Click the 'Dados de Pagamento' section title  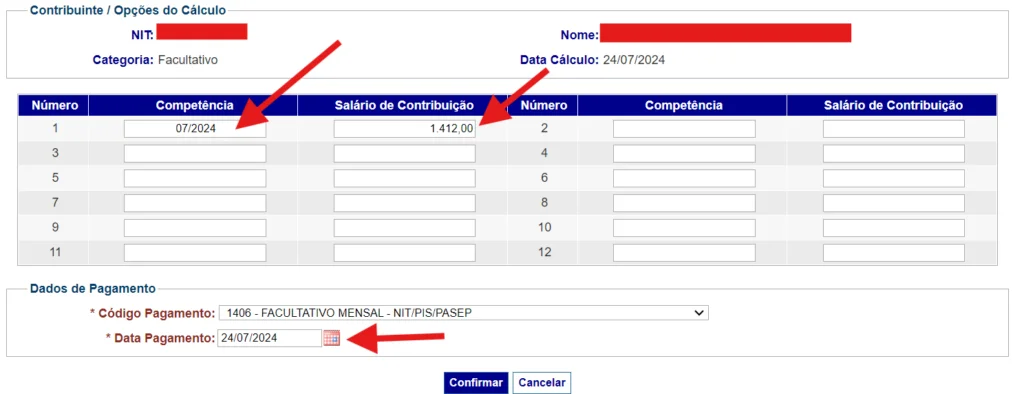93,288
